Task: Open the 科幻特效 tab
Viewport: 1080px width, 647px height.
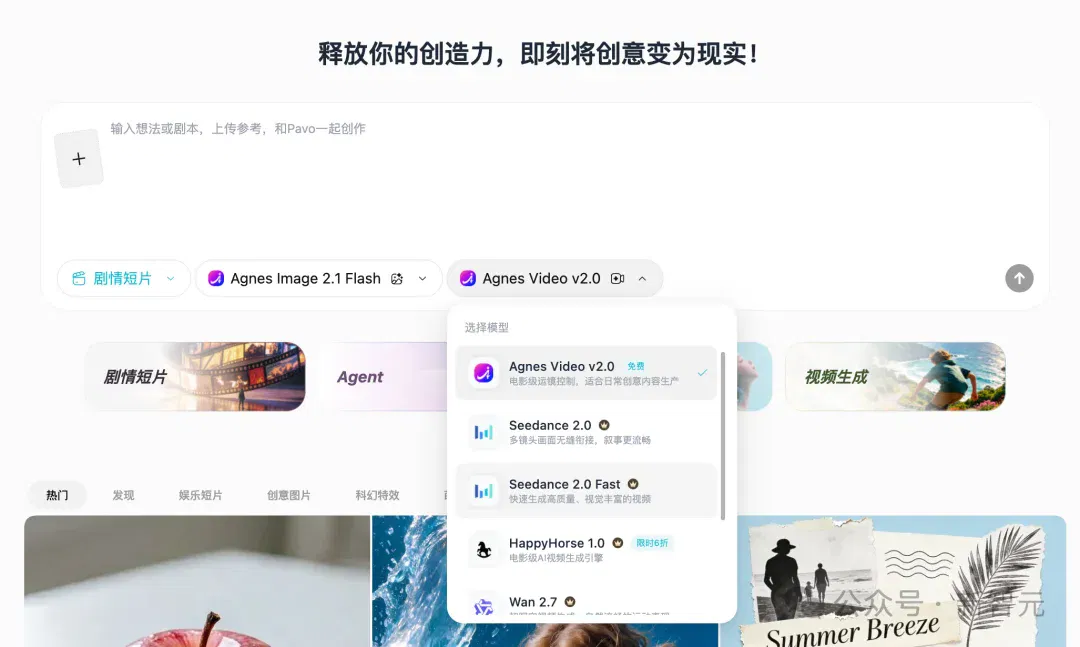Action: (377, 495)
